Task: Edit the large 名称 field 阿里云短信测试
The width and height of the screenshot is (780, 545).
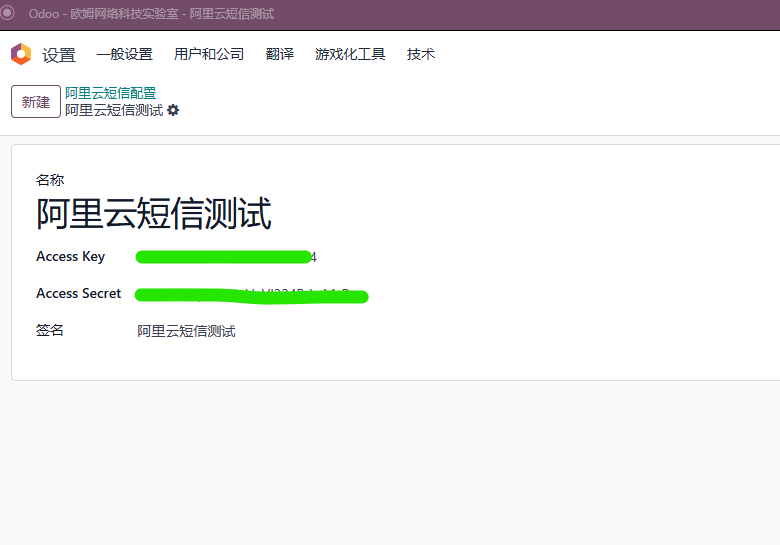Action: coord(154,213)
